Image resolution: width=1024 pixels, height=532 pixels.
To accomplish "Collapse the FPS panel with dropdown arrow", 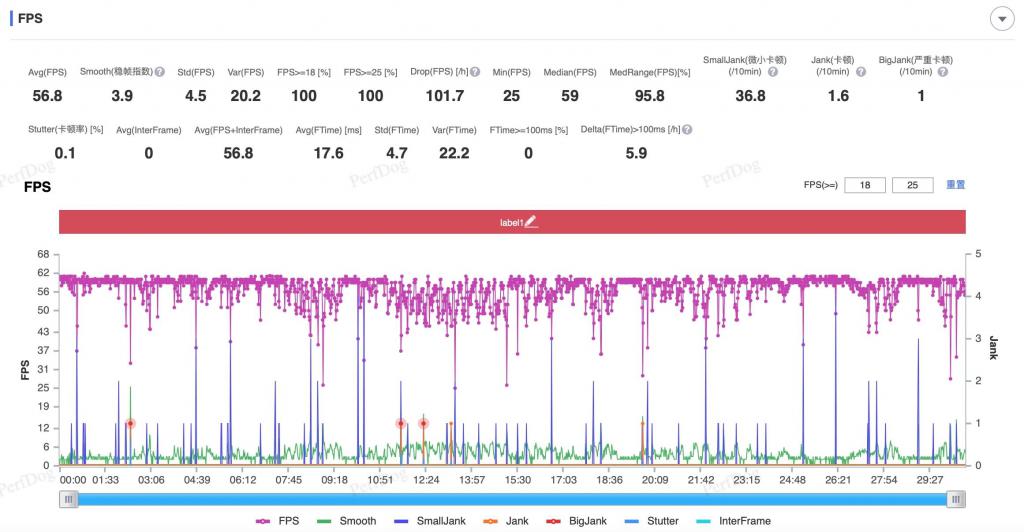I will pyautogui.click(x=1002, y=20).
